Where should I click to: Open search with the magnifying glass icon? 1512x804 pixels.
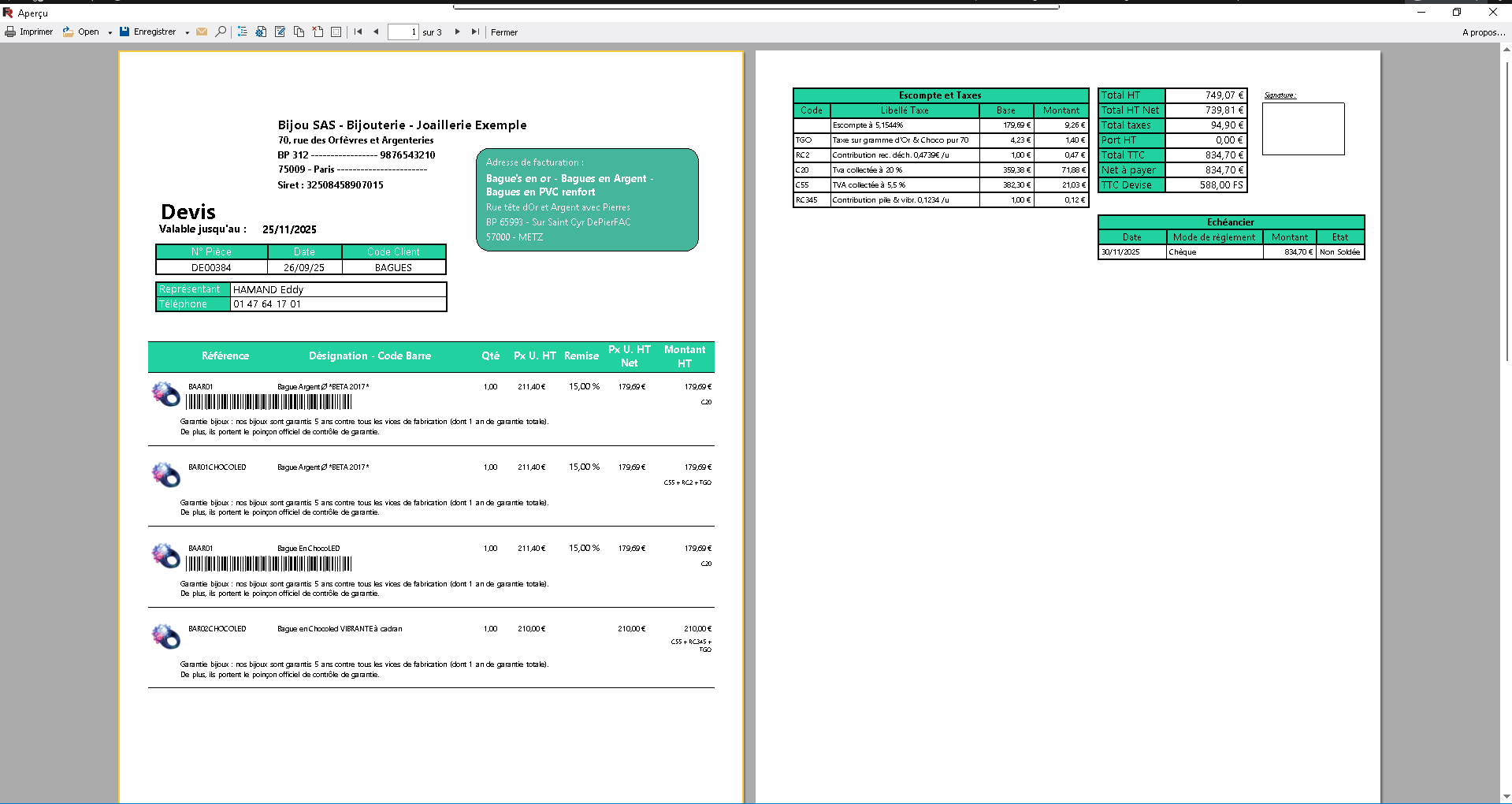[221, 32]
